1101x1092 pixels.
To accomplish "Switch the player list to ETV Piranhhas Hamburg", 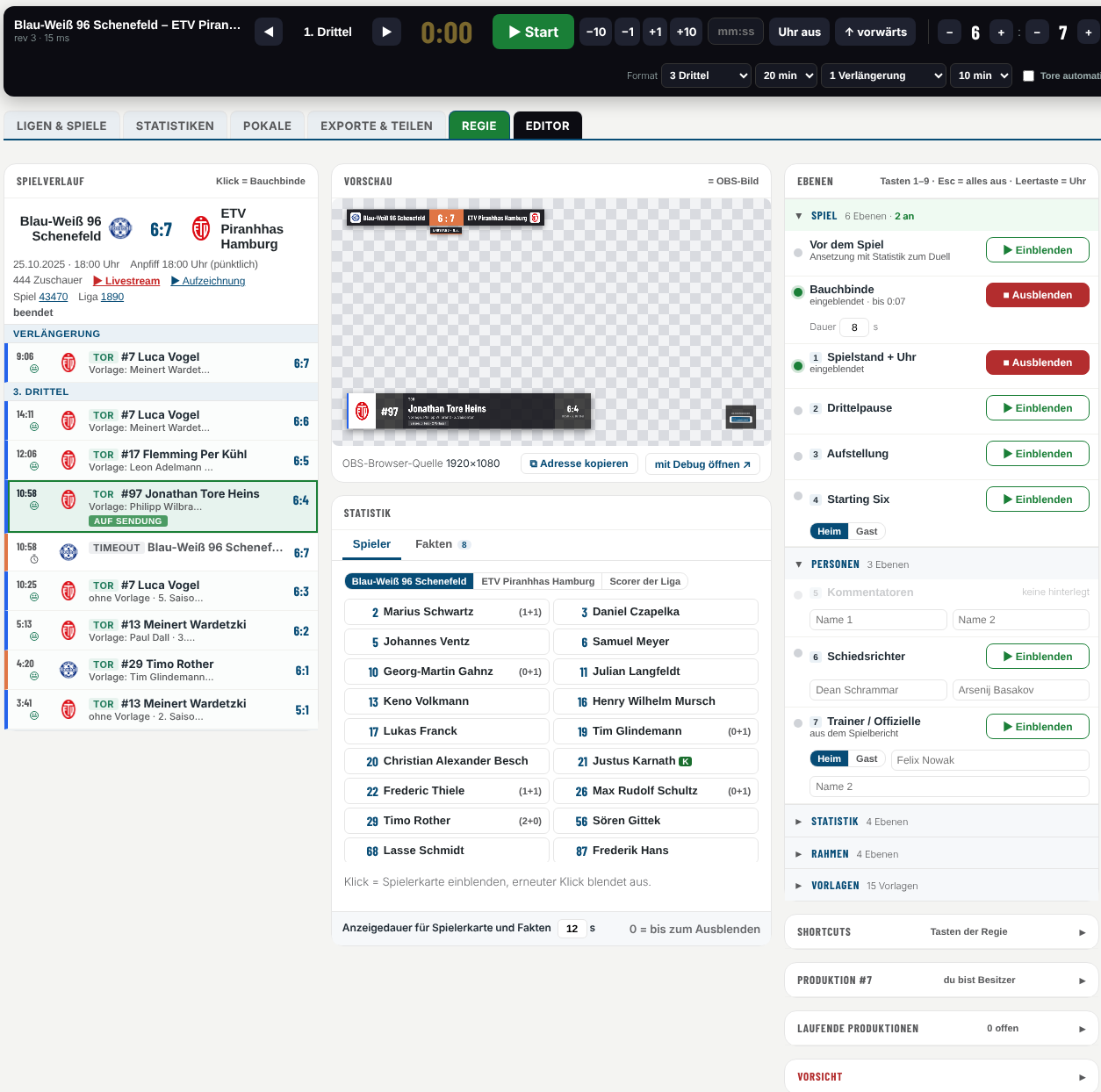I will point(538,581).
